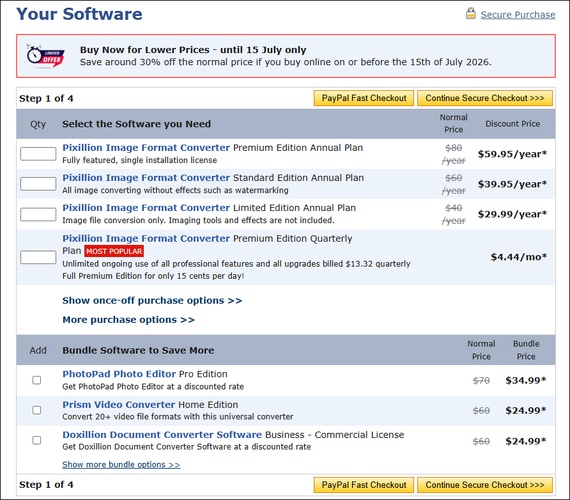This screenshot has width=570, height=500.
Task: Click the $24.99 price for Prism Video Converter
Action: pyautogui.click(x=526, y=411)
